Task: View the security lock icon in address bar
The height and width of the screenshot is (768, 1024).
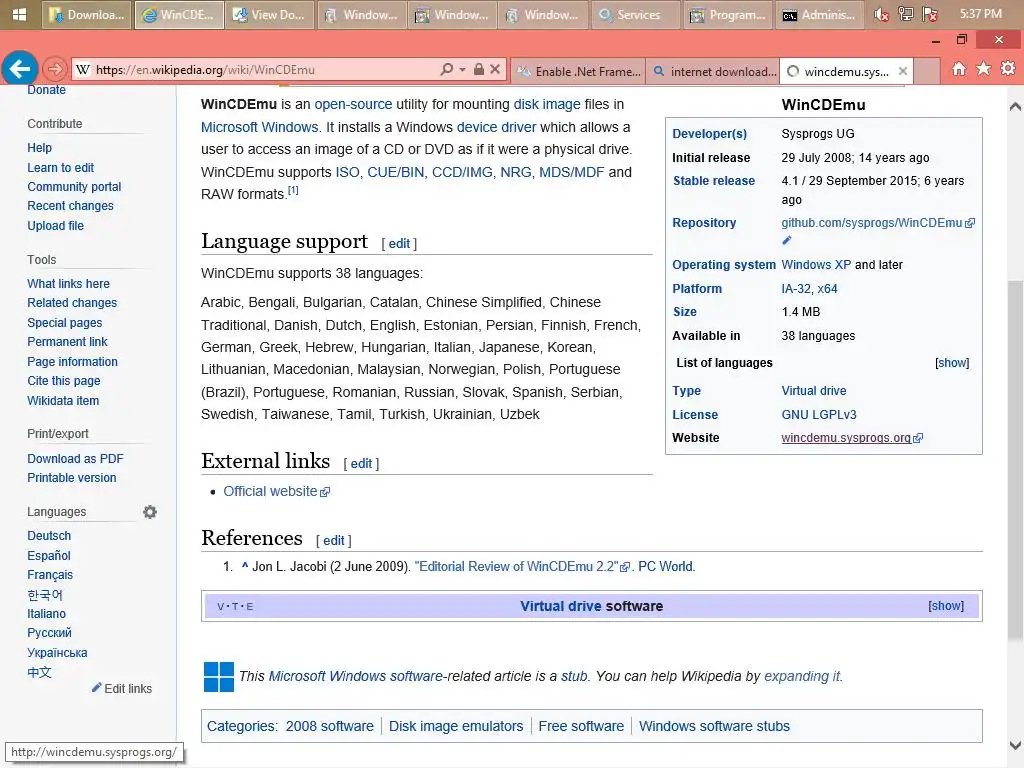Action: (x=479, y=69)
